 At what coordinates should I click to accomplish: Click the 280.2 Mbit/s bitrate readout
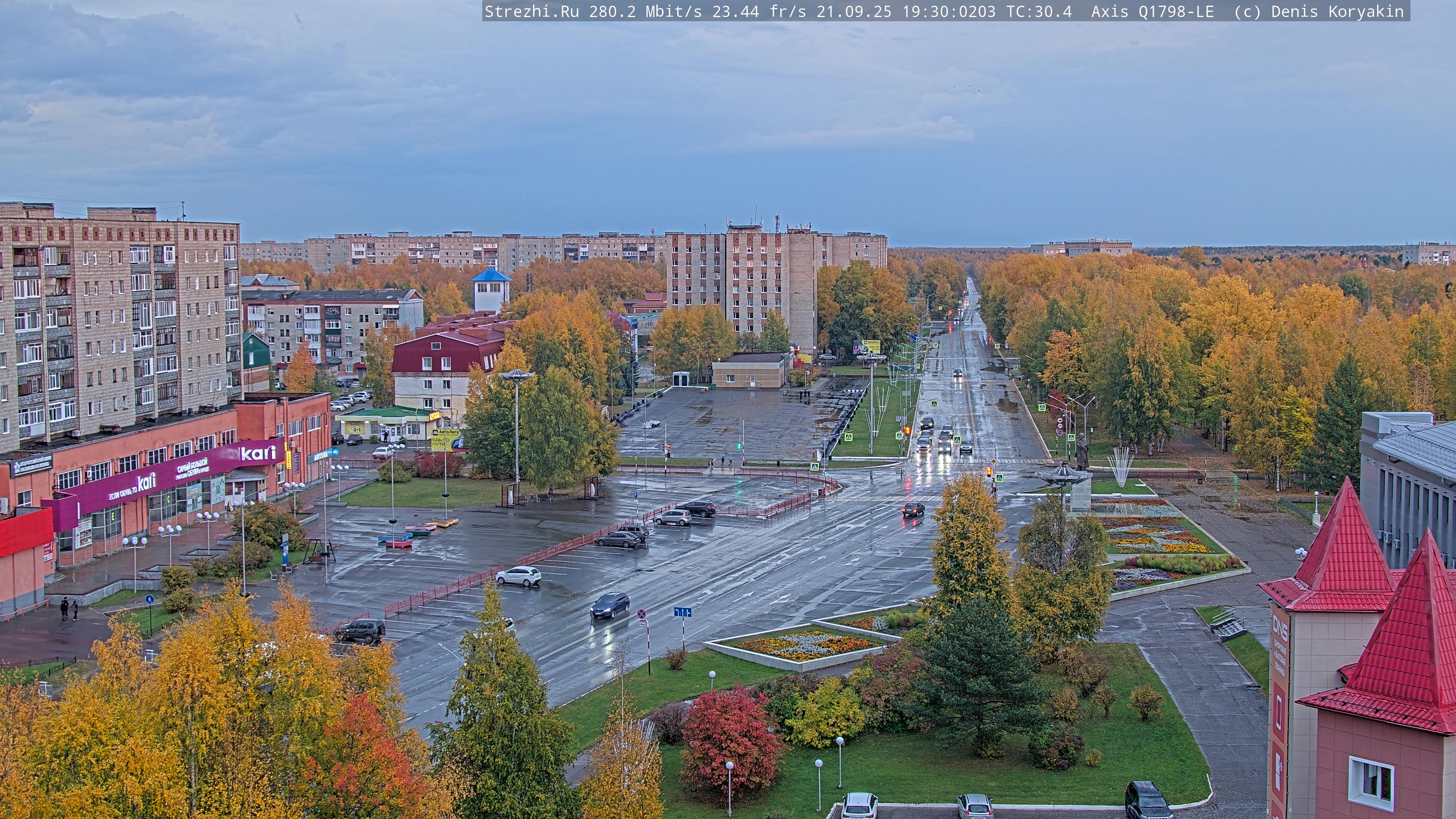pyautogui.click(x=645, y=12)
